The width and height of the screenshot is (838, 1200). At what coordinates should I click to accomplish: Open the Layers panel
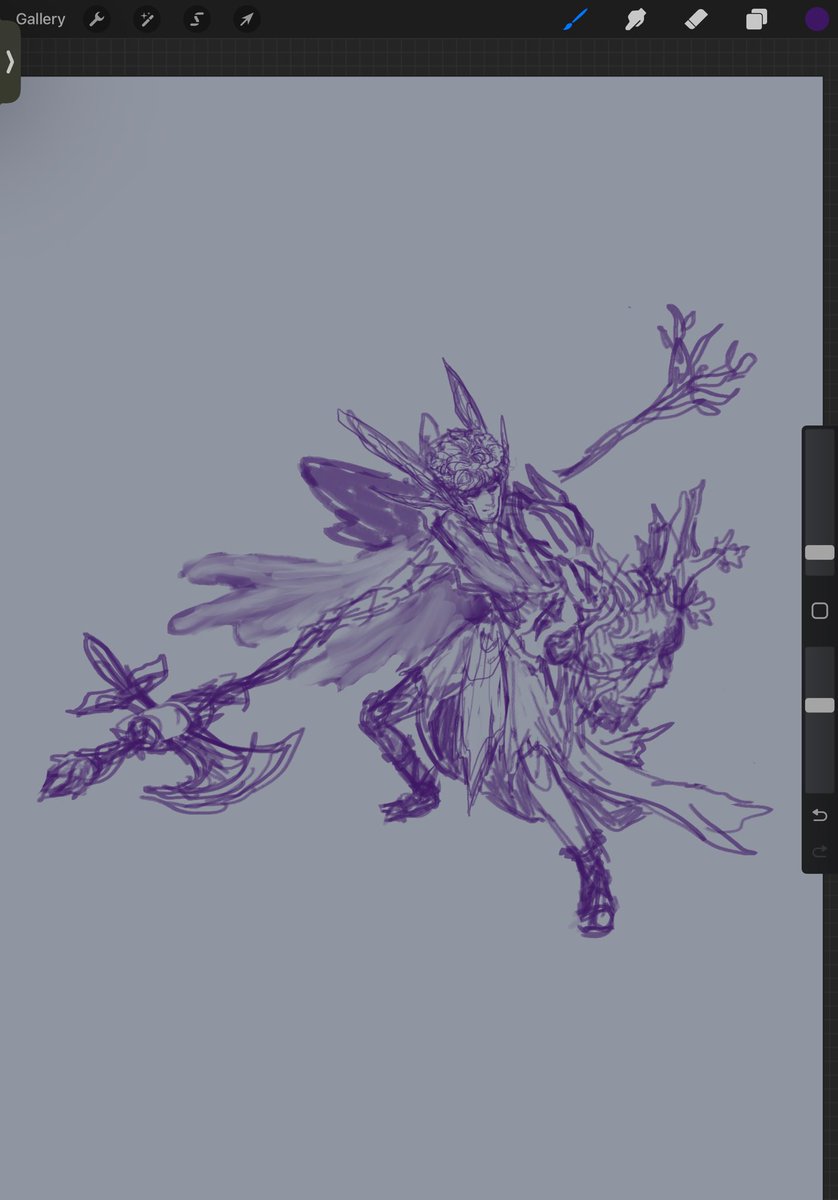point(756,19)
